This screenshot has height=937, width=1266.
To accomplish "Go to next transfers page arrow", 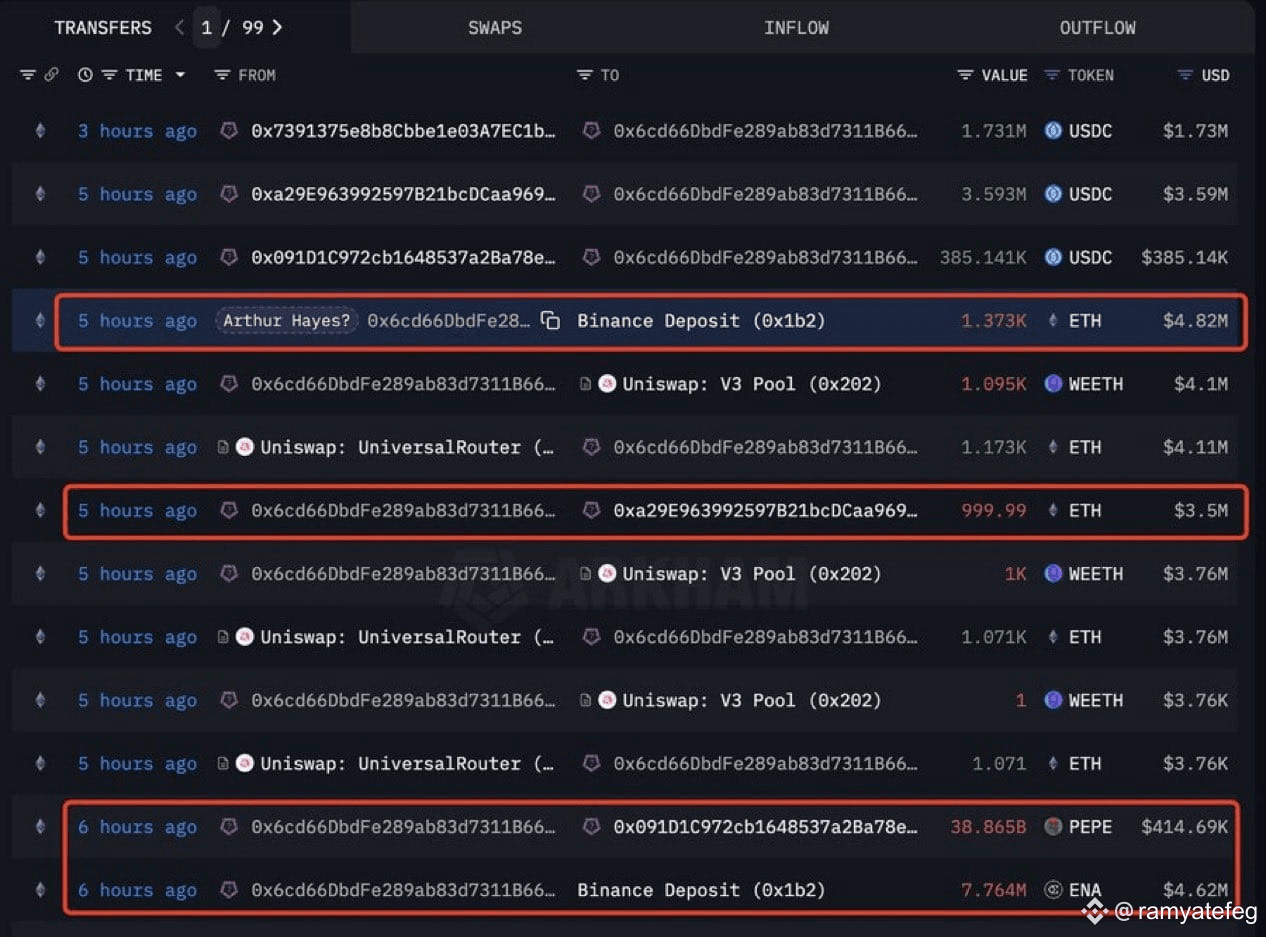I will pyautogui.click(x=277, y=28).
